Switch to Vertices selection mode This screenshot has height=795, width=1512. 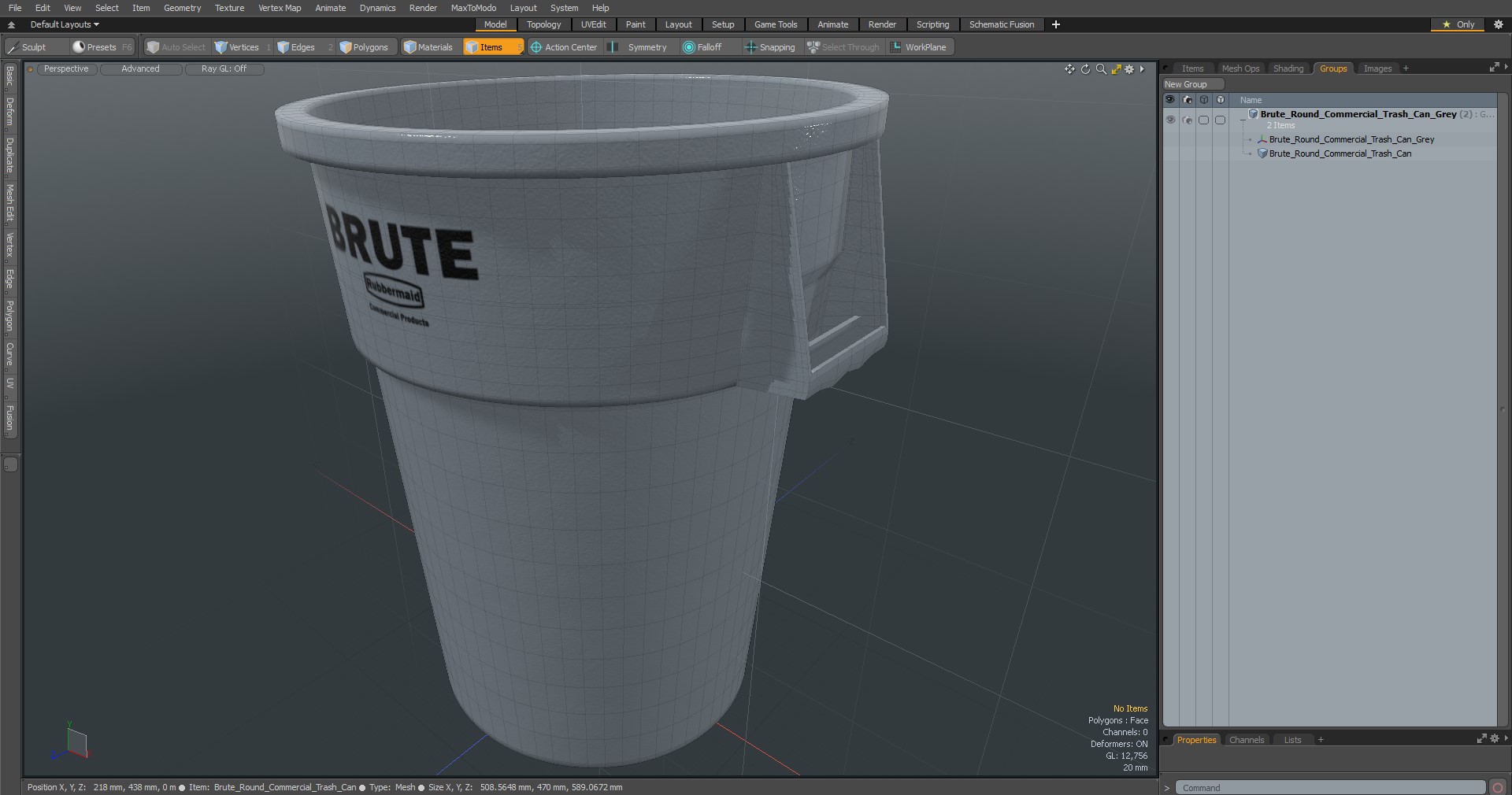pos(243,47)
